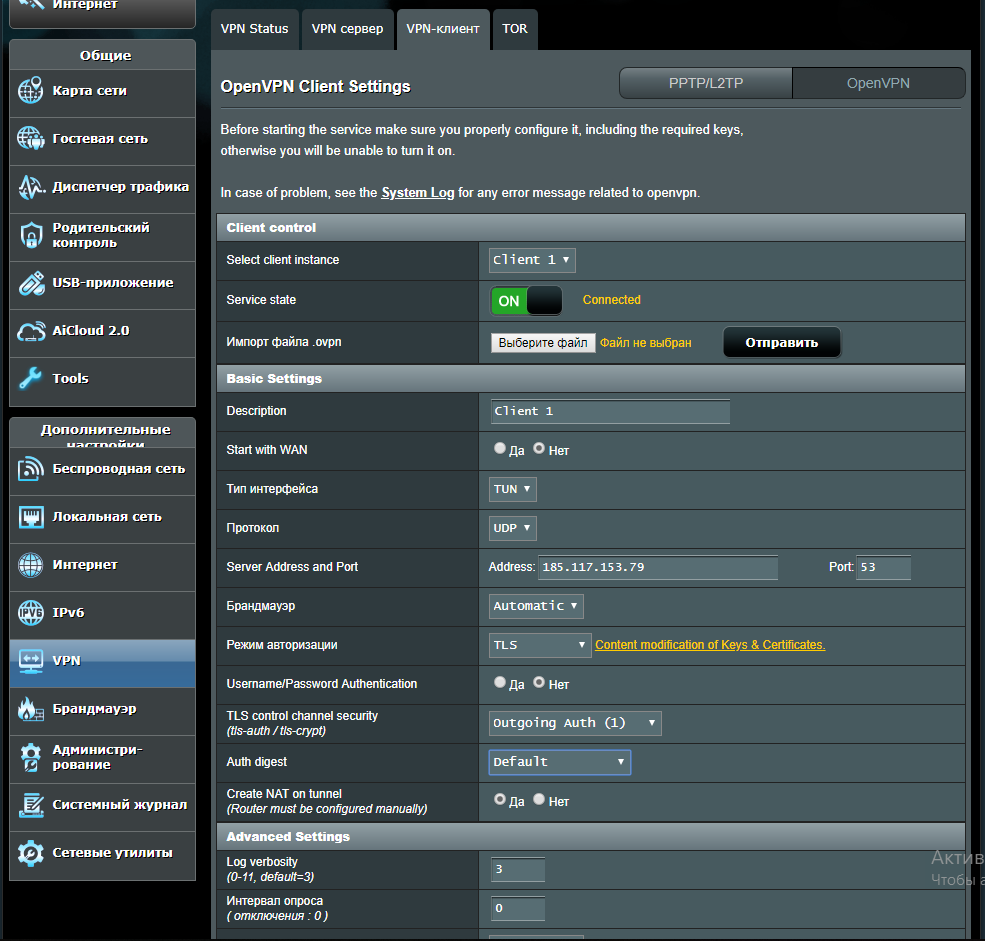Expand the protocol UDP dropdown

pos(513,528)
